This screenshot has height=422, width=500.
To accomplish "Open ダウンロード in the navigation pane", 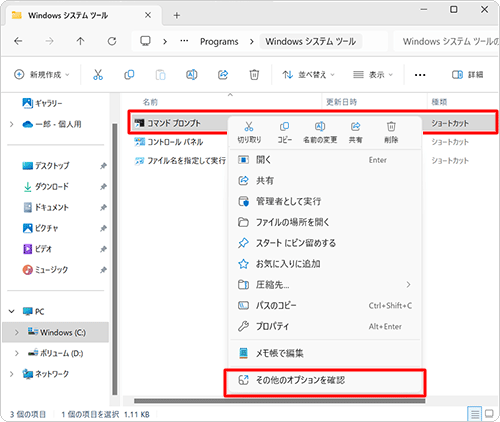I will (46, 187).
